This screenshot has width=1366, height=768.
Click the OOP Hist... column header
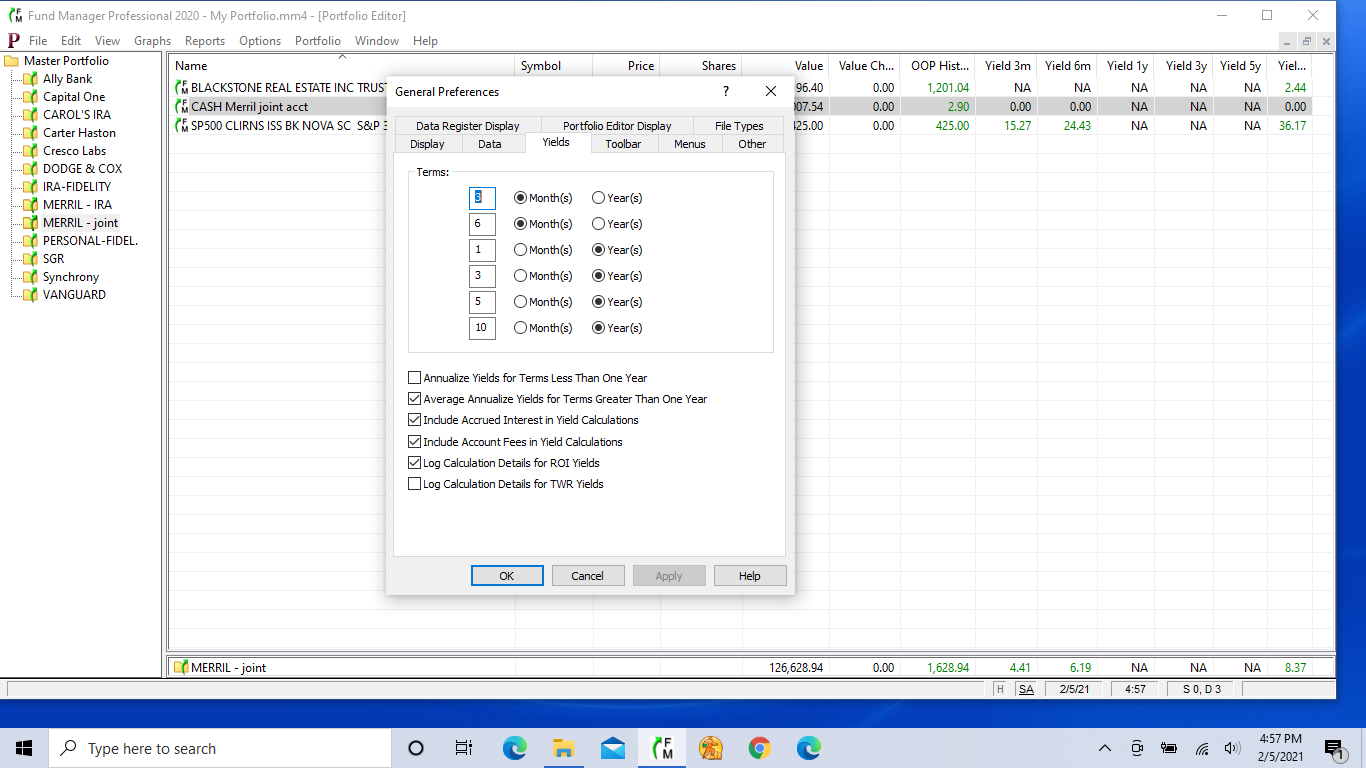pyautogui.click(x=940, y=66)
